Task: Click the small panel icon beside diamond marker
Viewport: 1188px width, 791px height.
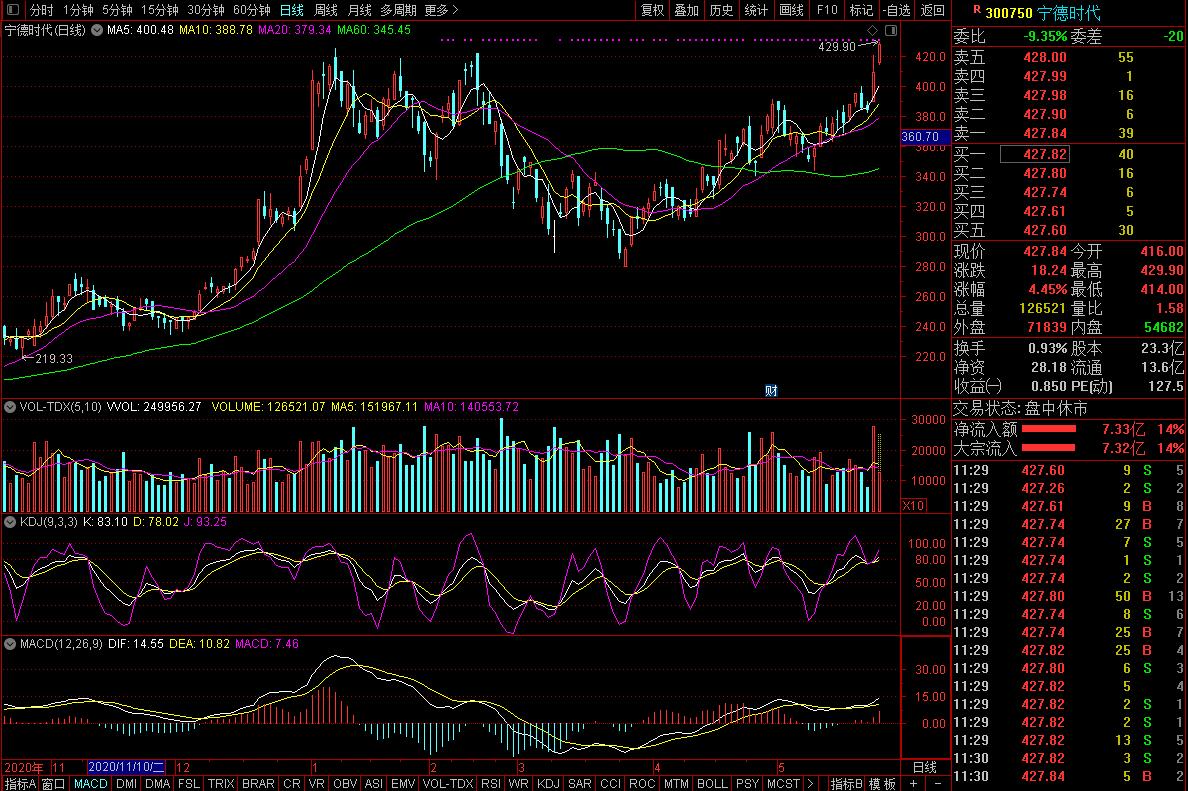Action: click(891, 31)
